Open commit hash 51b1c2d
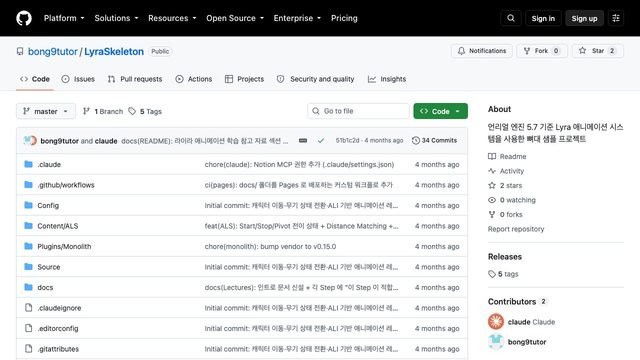Image resolution: width=640 pixels, height=360 pixels. click(x=347, y=140)
